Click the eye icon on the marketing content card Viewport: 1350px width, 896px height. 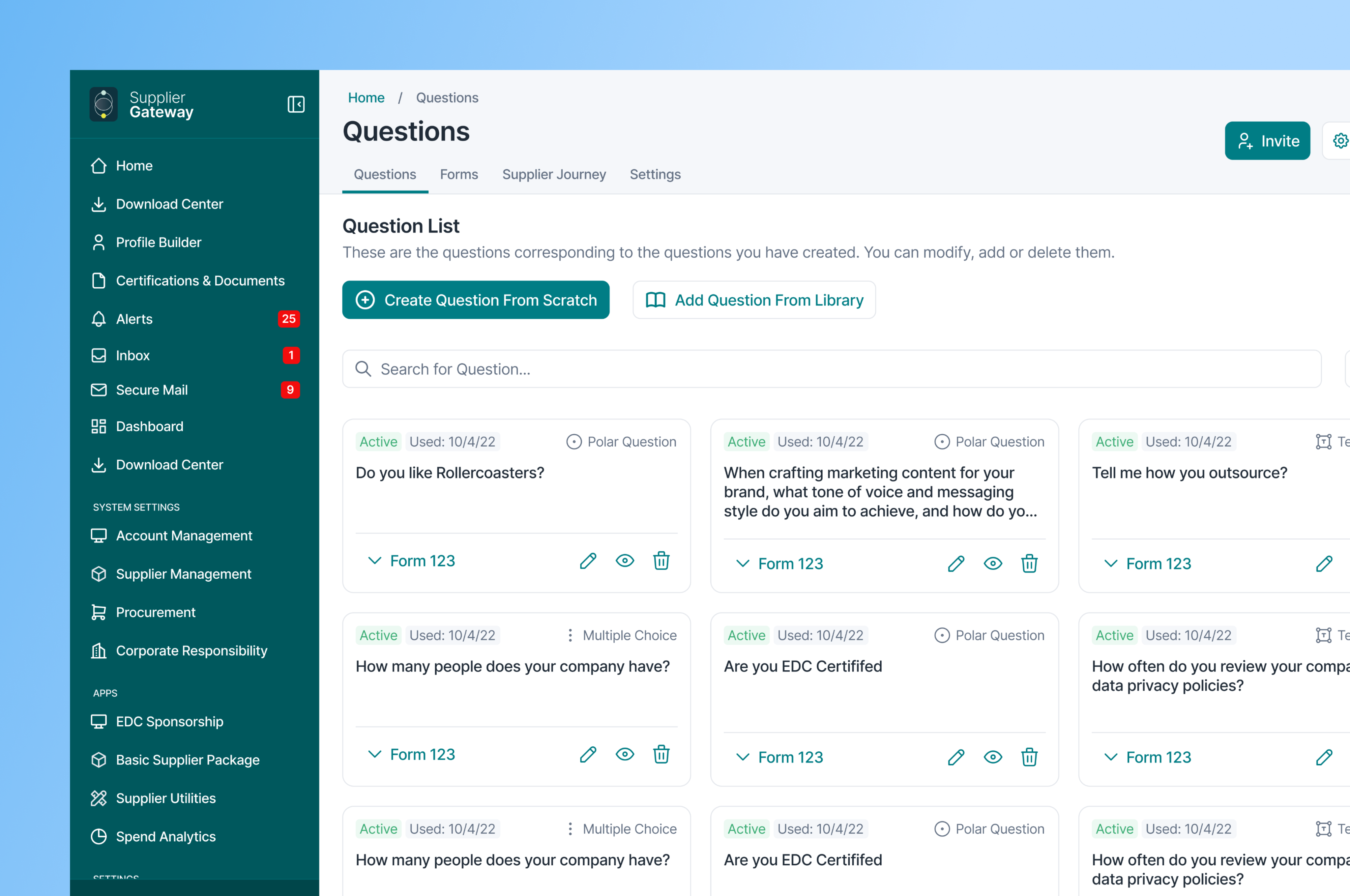coord(993,564)
